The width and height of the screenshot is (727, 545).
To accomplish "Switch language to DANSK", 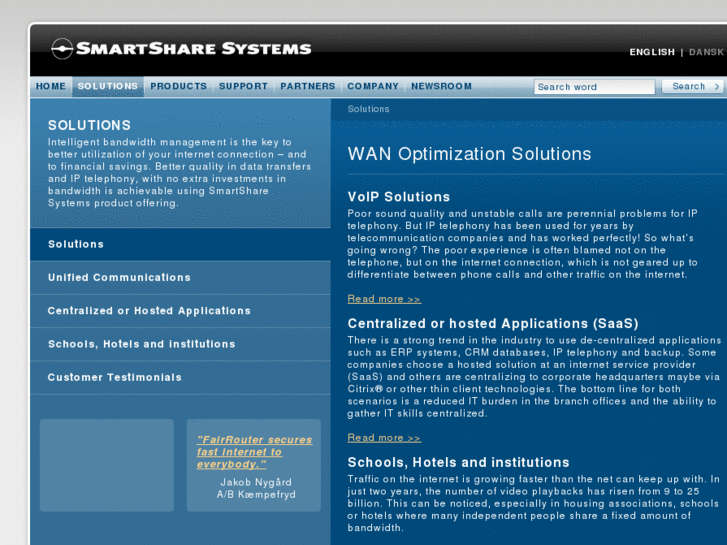I will (x=706, y=52).
